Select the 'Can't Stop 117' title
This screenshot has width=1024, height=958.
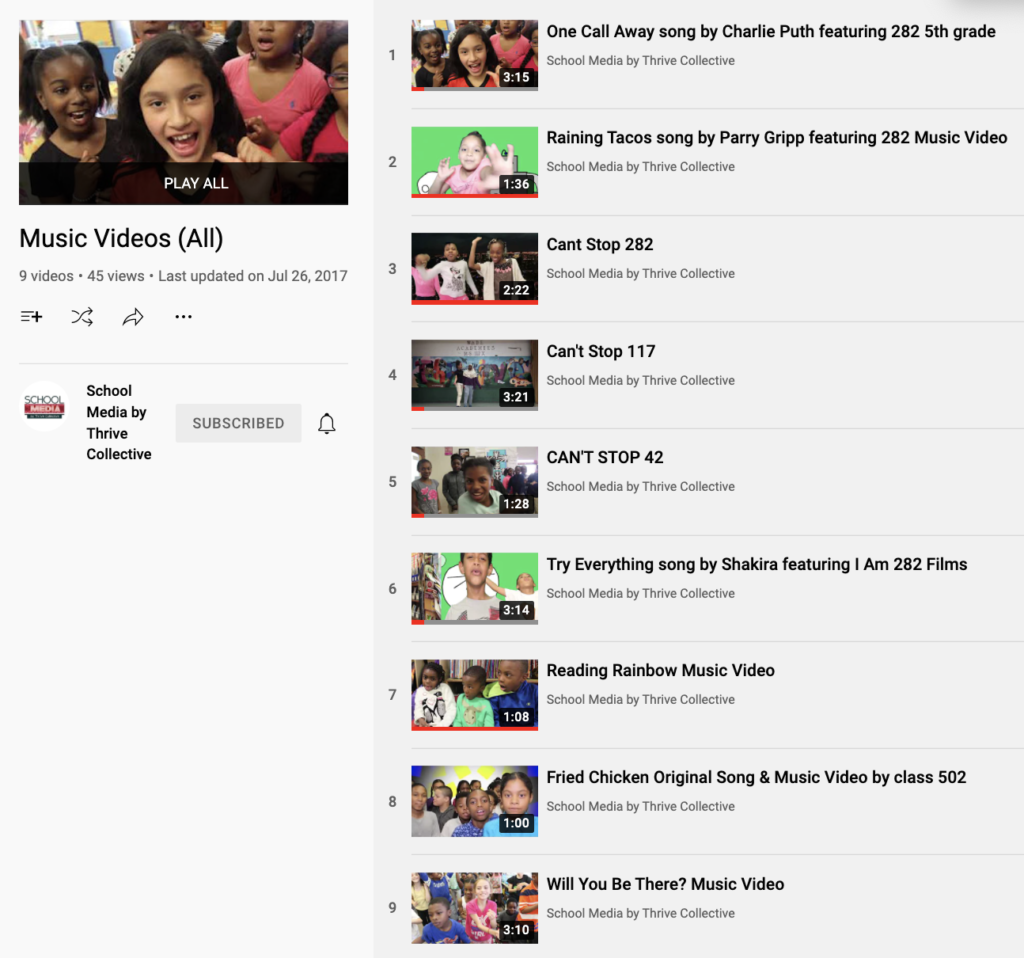pyautogui.click(x=601, y=351)
